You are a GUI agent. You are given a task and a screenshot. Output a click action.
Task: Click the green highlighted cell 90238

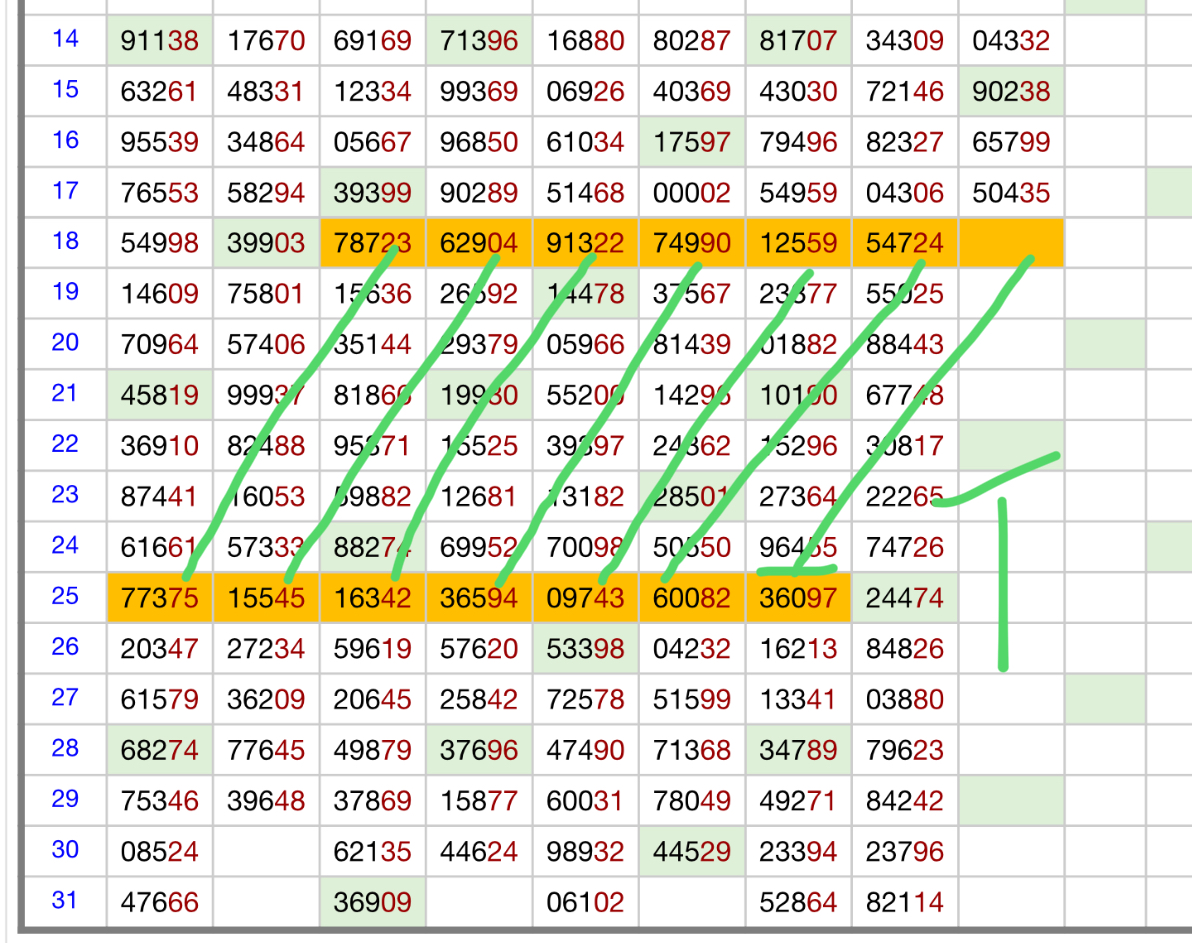point(1011,92)
